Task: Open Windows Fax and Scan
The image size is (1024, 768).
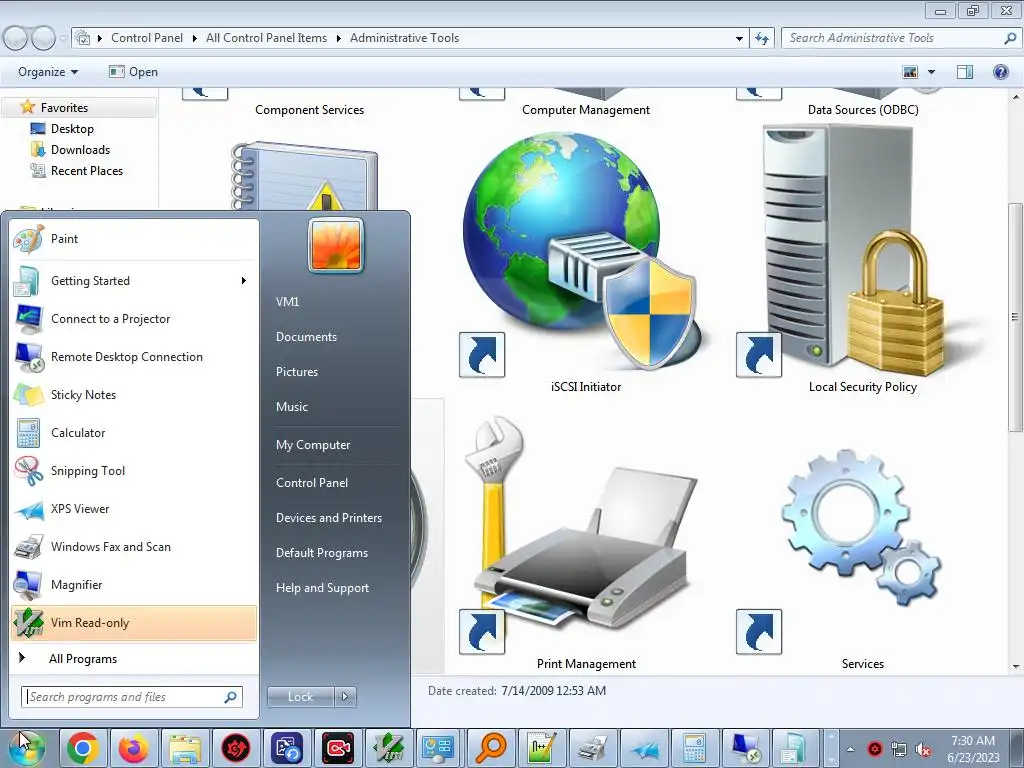Action: tap(134, 547)
